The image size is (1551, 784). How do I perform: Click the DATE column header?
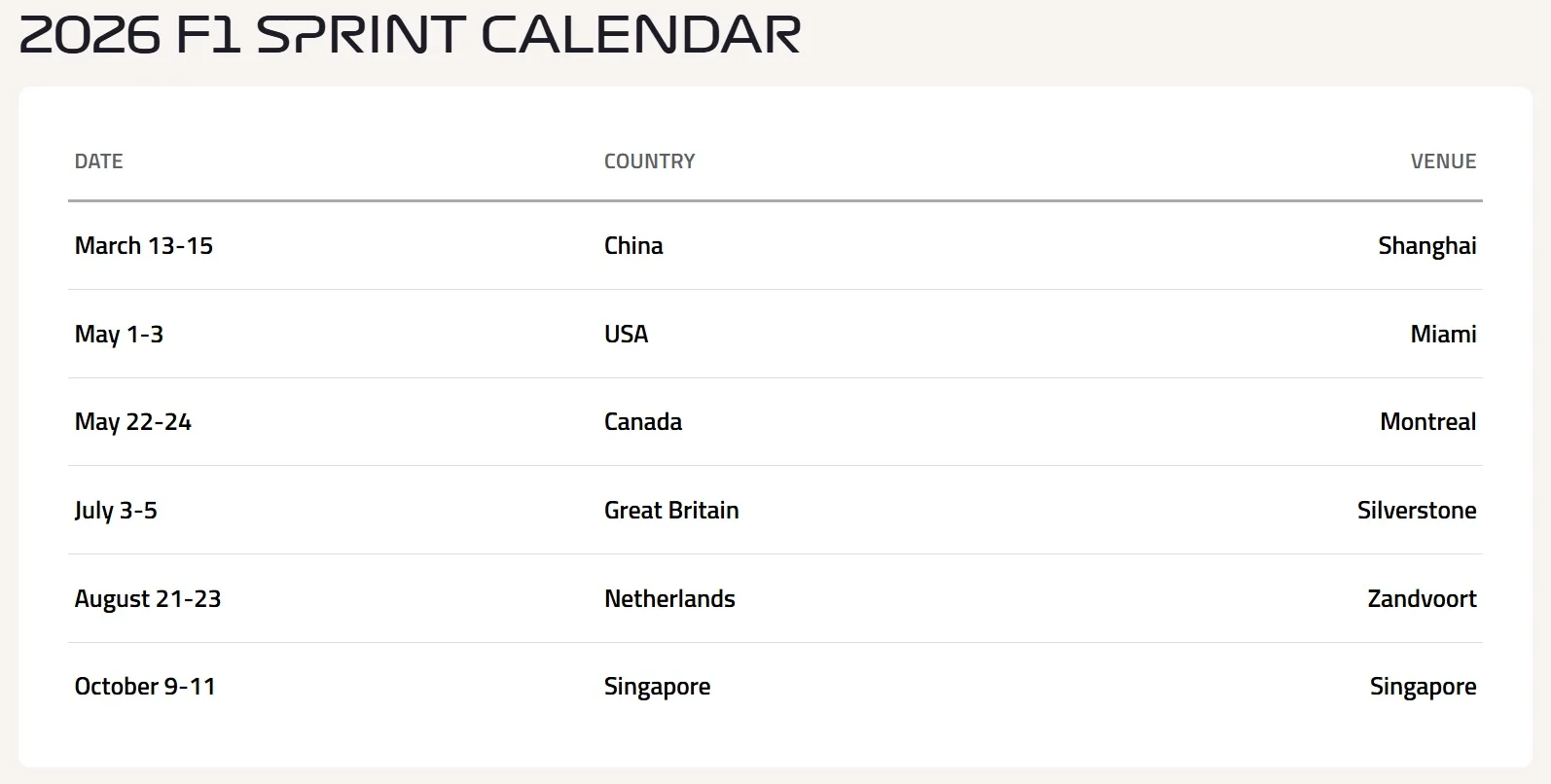tap(98, 161)
